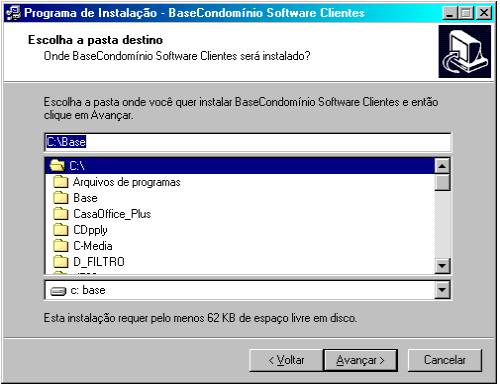Click the installer icon in title bar
Screen dimensions: 500x385
click(14, 13)
